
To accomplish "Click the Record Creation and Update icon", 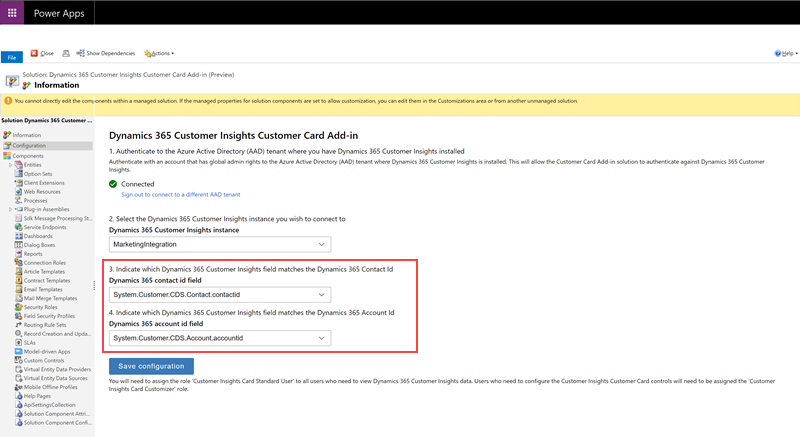I will click(19, 333).
